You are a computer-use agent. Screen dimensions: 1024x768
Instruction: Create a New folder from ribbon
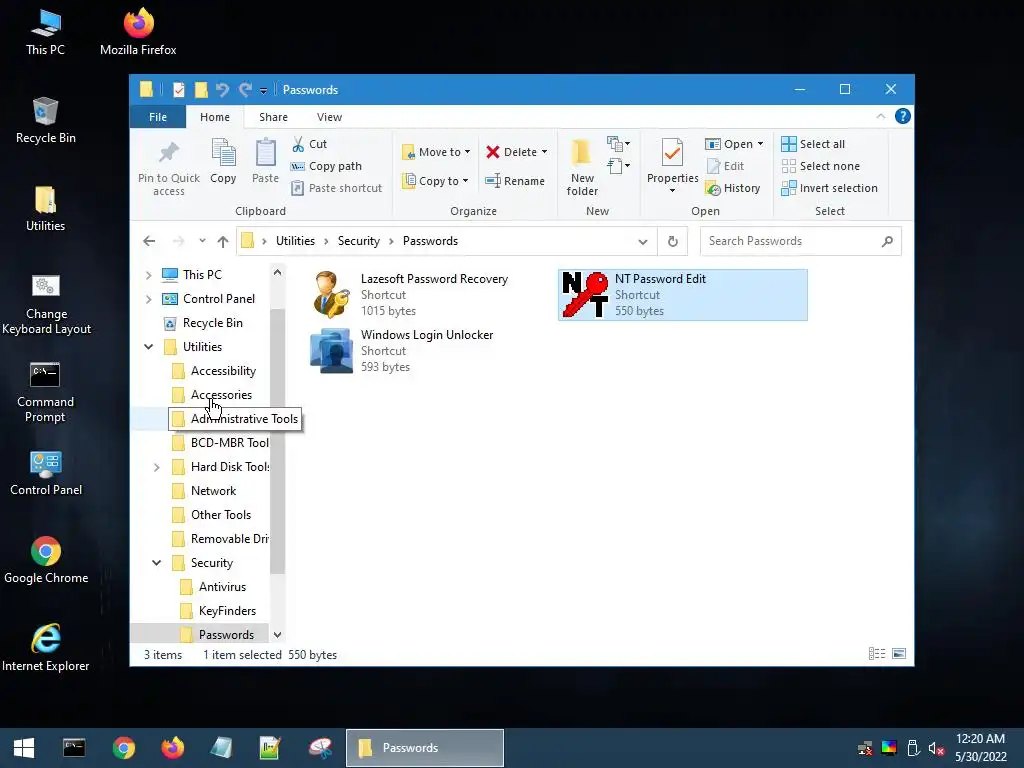582,167
